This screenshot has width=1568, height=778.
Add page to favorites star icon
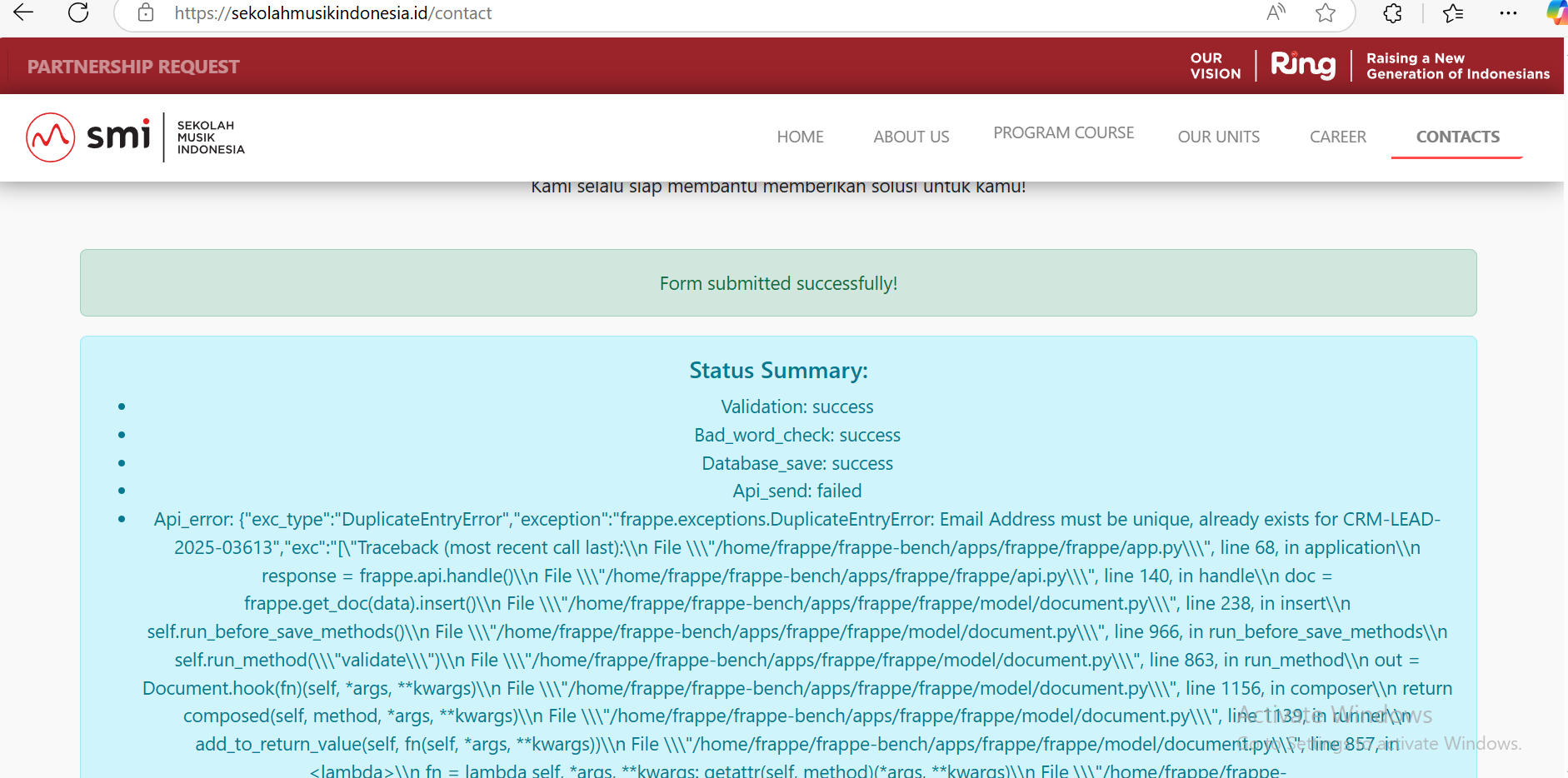coord(1326,12)
